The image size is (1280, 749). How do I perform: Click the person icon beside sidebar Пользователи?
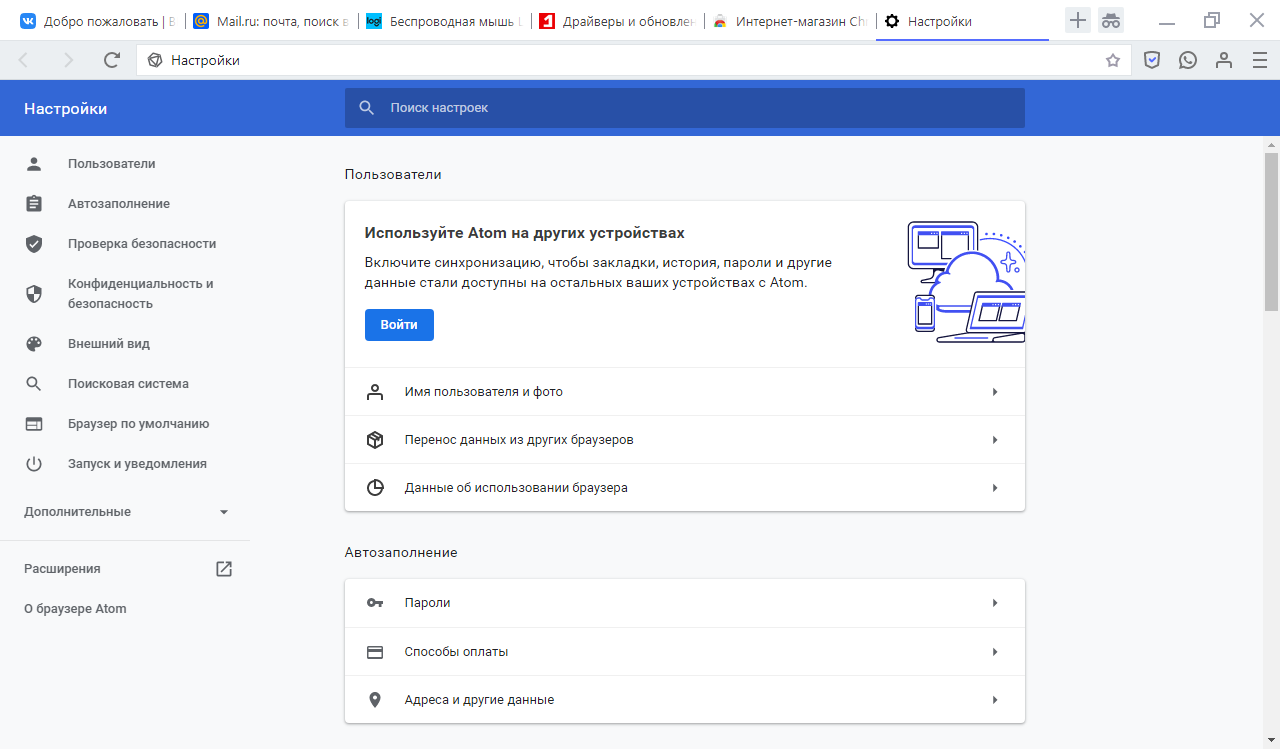[34, 163]
